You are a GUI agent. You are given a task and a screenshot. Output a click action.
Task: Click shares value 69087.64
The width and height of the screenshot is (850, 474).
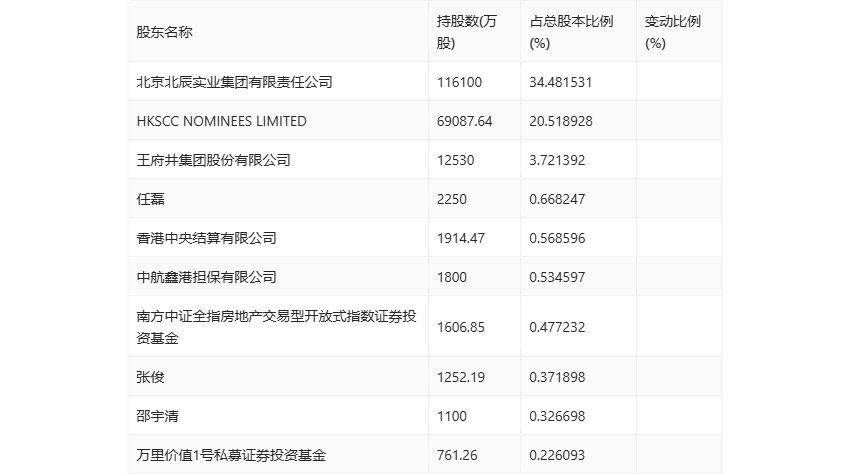click(465, 121)
